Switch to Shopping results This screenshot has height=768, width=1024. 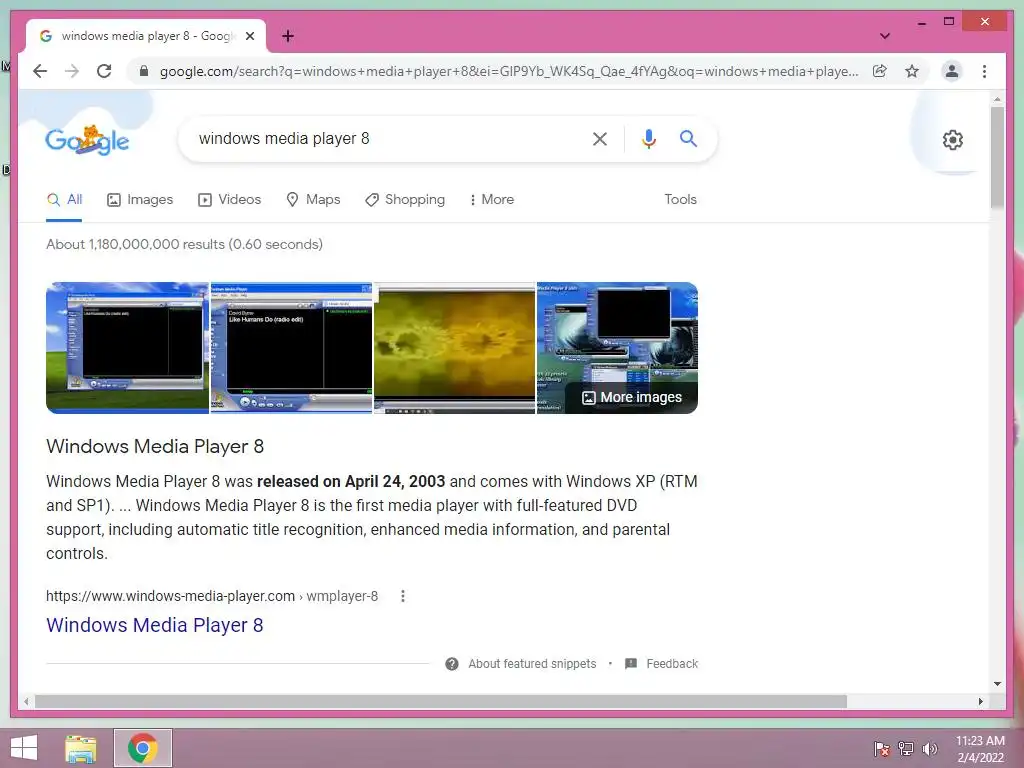click(405, 200)
